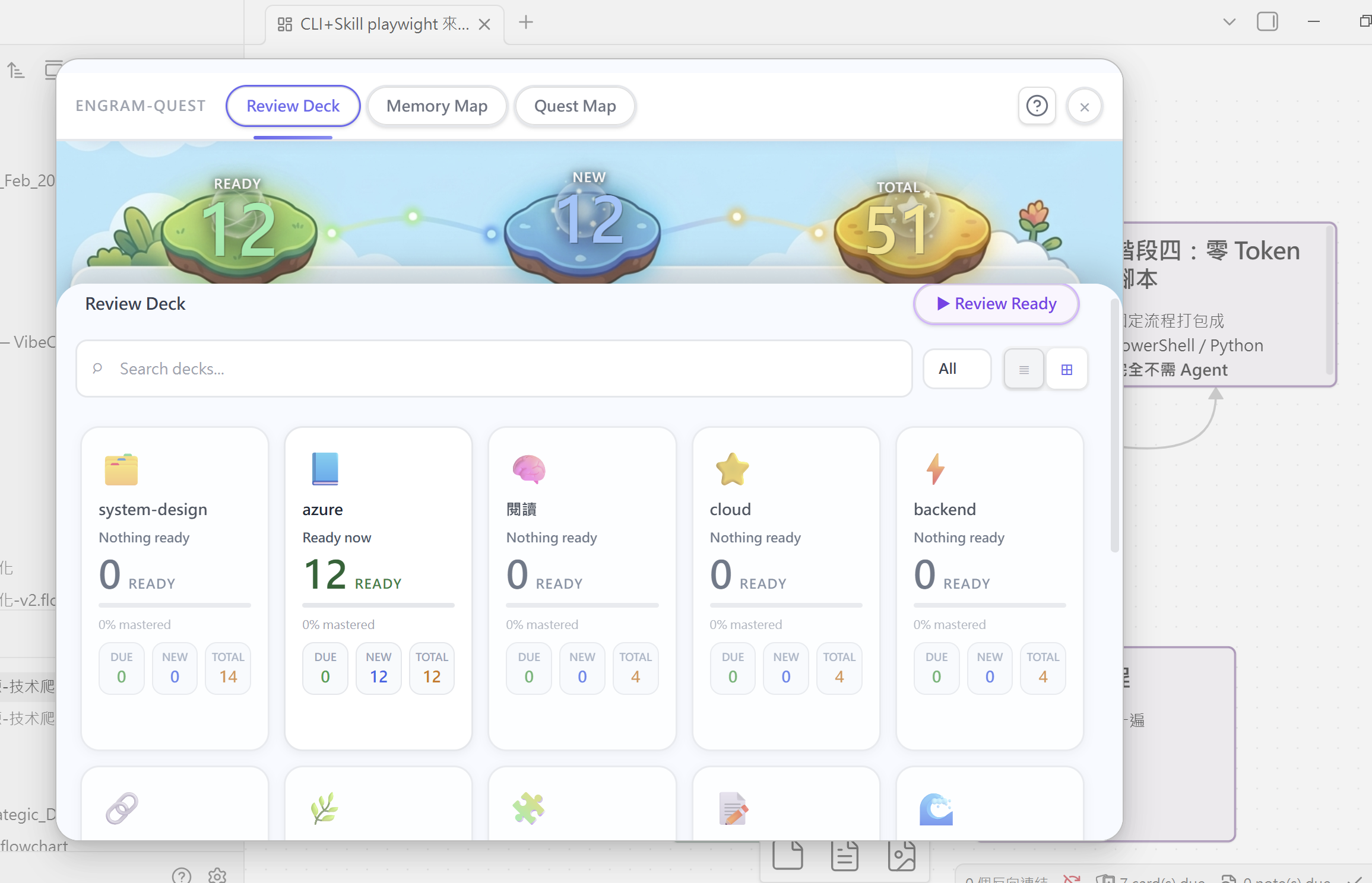Viewport: 1372px width, 883px height.
Task: Open the azure deck book icon
Action: (325, 469)
